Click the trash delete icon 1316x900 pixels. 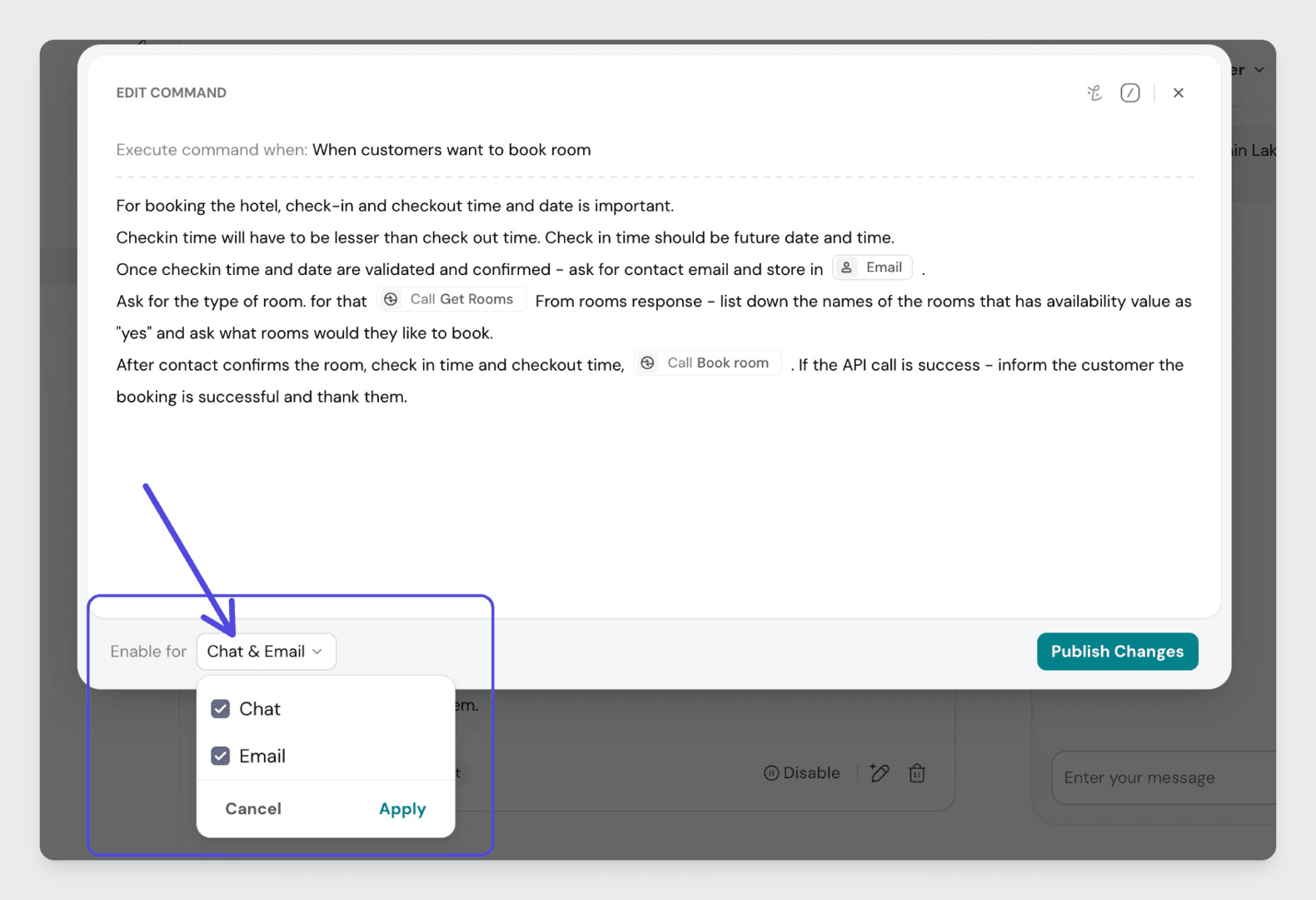tap(917, 773)
